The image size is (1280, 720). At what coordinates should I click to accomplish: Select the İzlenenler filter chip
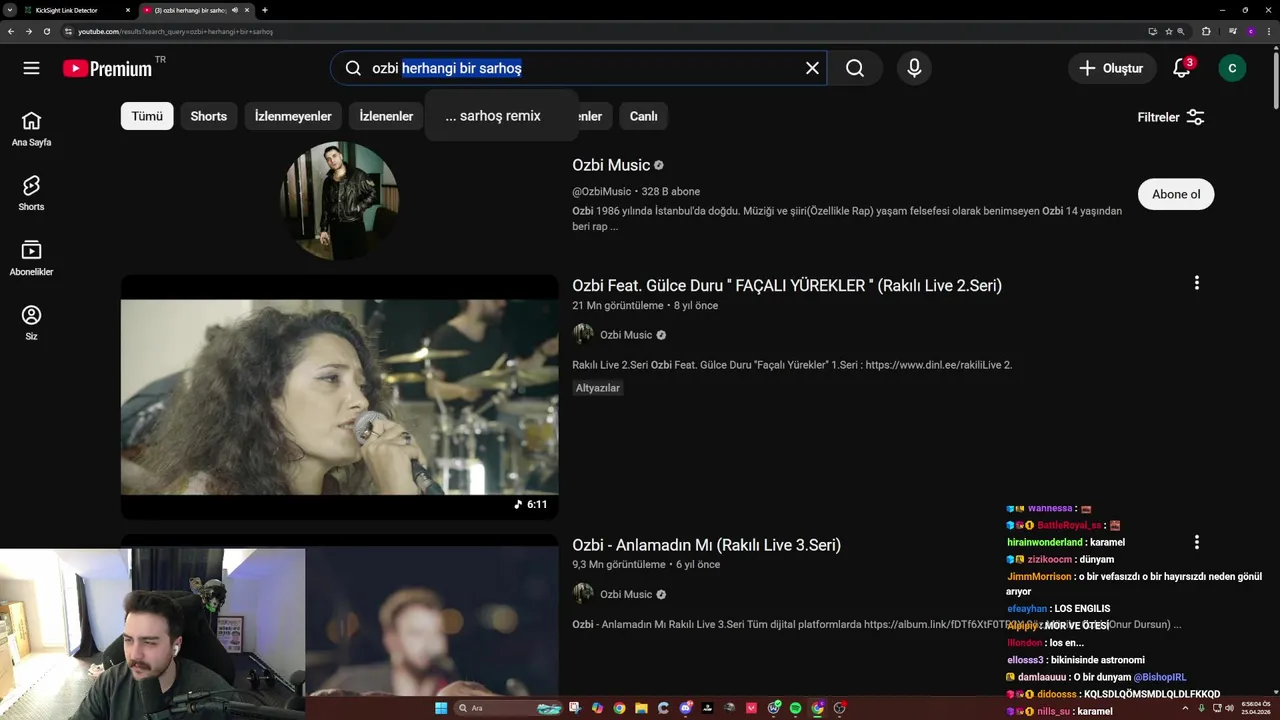point(386,116)
